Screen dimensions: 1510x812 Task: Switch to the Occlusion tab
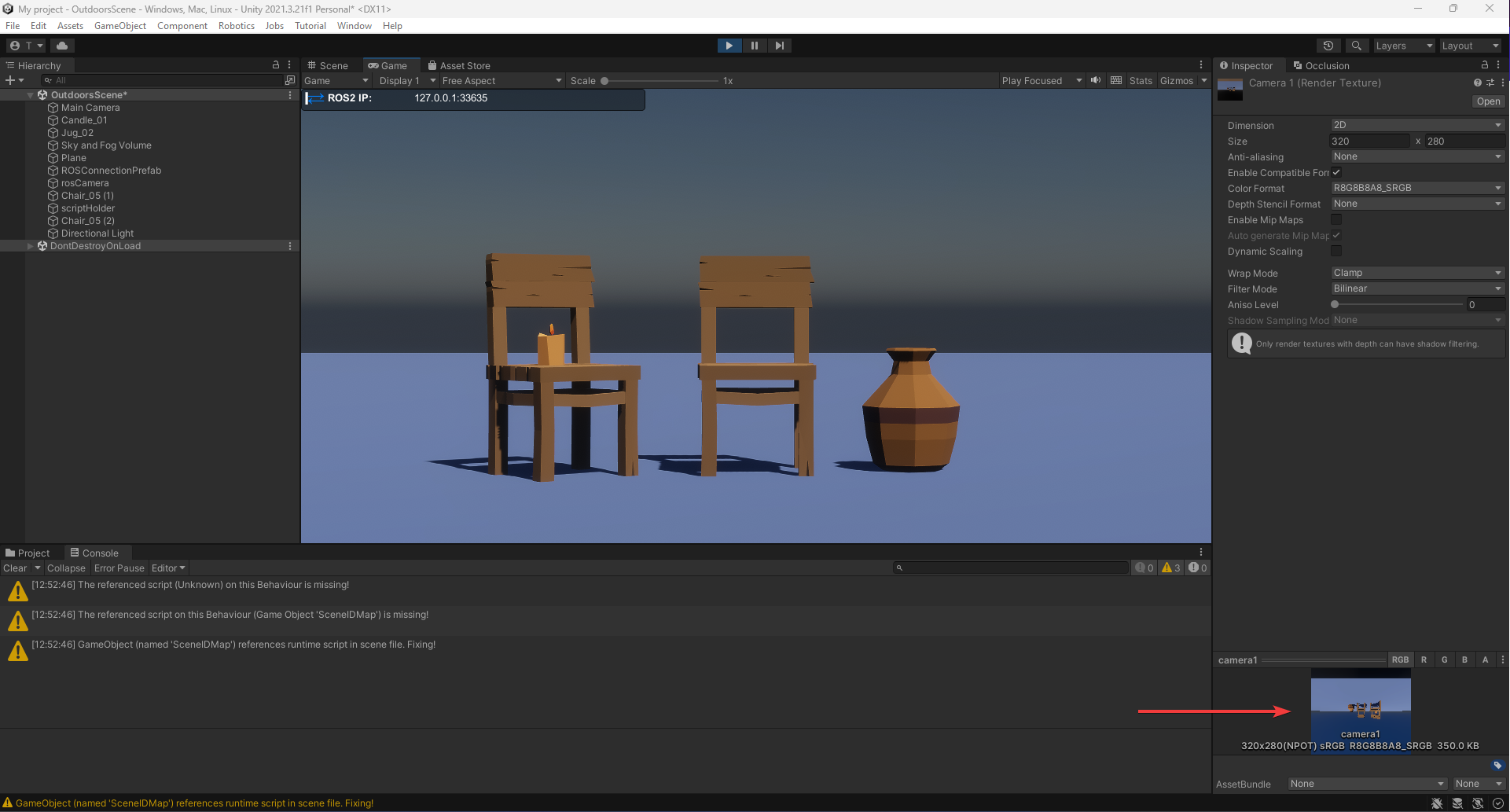pyautogui.click(x=1321, y=65)
